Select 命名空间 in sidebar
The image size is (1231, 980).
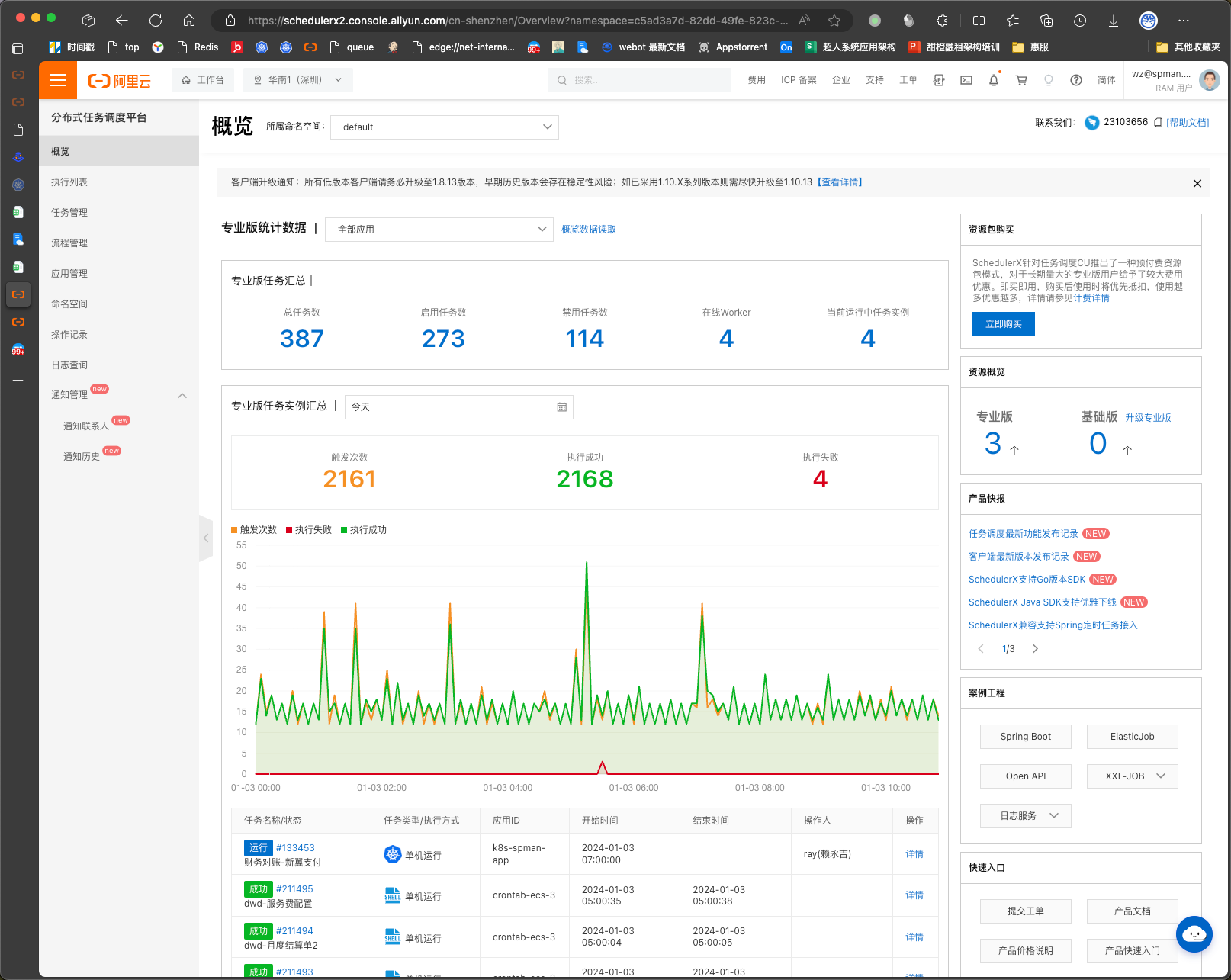point(119,304)
